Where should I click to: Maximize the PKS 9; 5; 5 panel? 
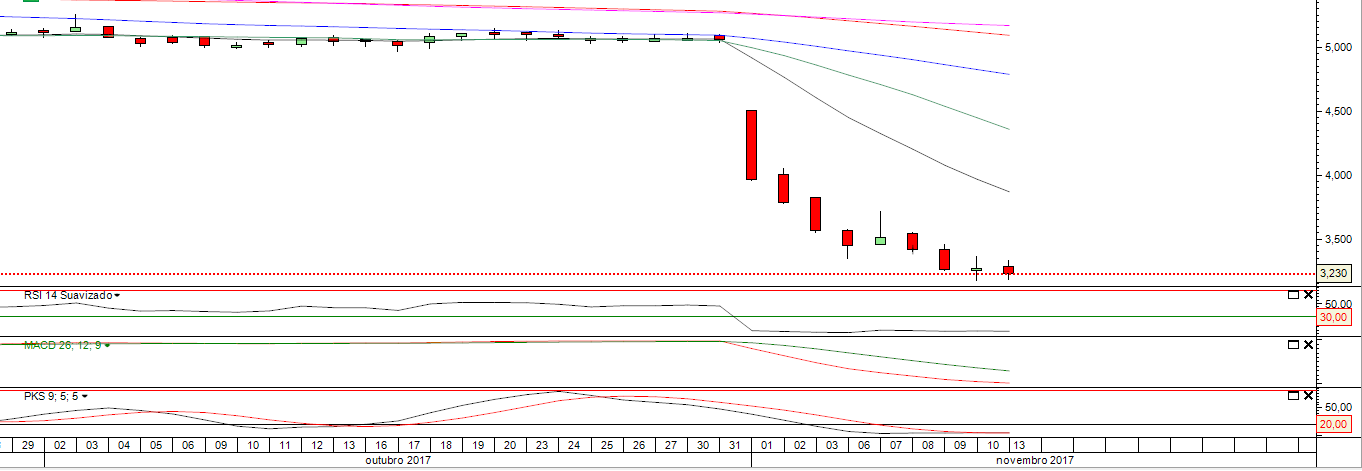point(1293,396)
